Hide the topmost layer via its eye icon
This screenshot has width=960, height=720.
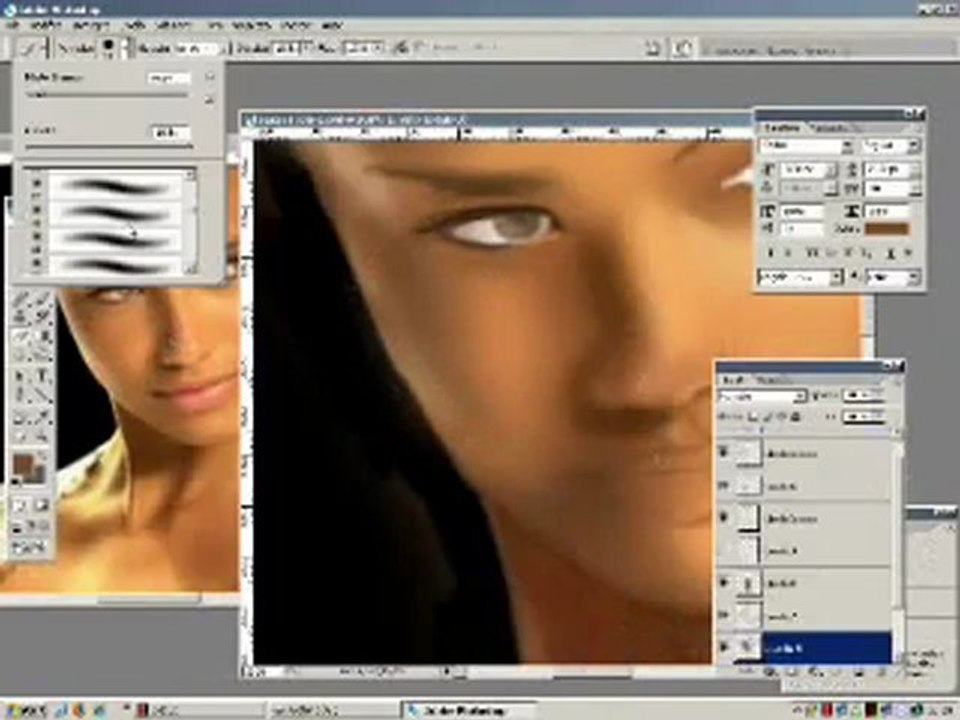[x=724, y=452]
